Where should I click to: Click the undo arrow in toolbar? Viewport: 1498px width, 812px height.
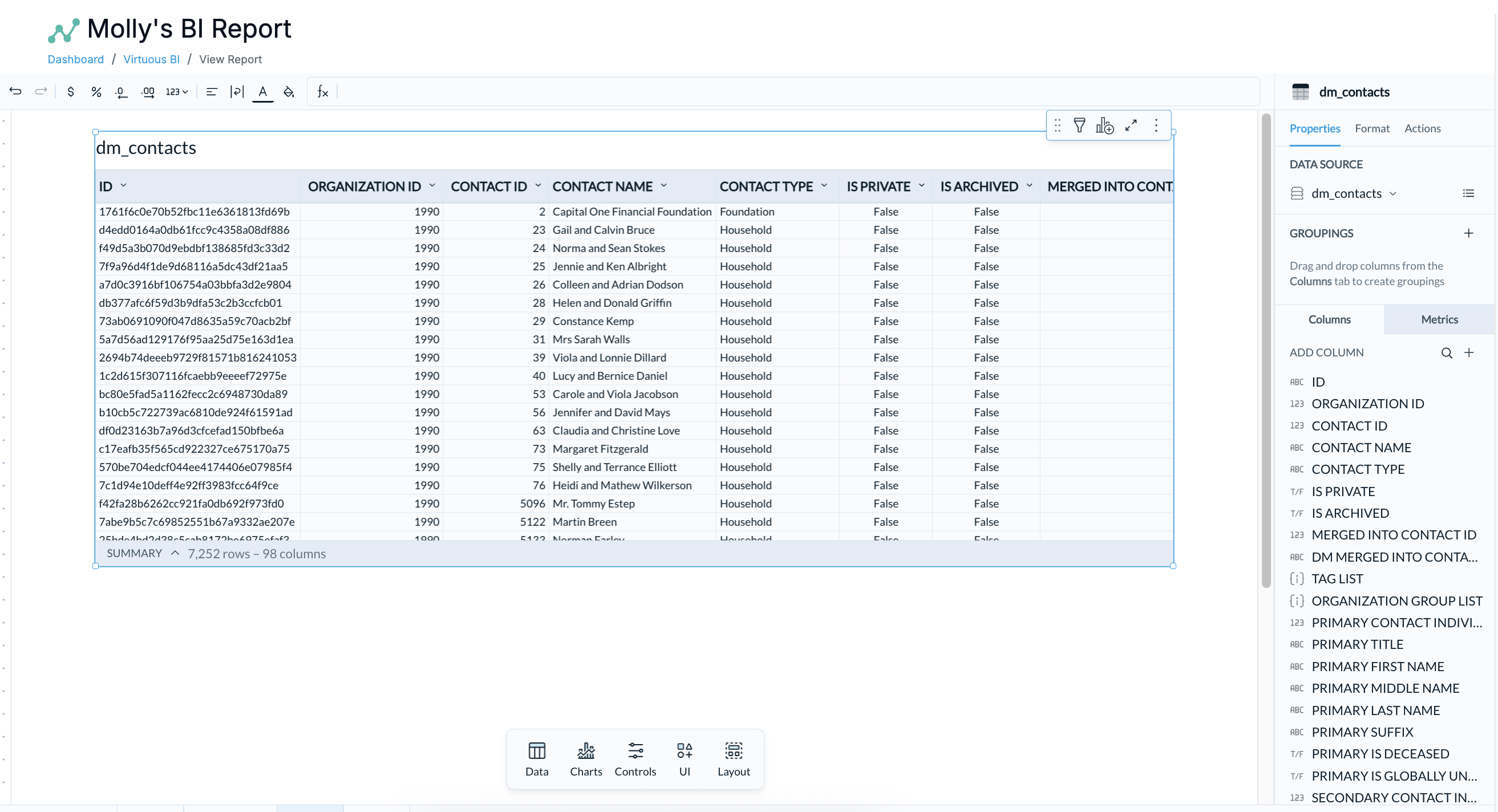(16, 91)
